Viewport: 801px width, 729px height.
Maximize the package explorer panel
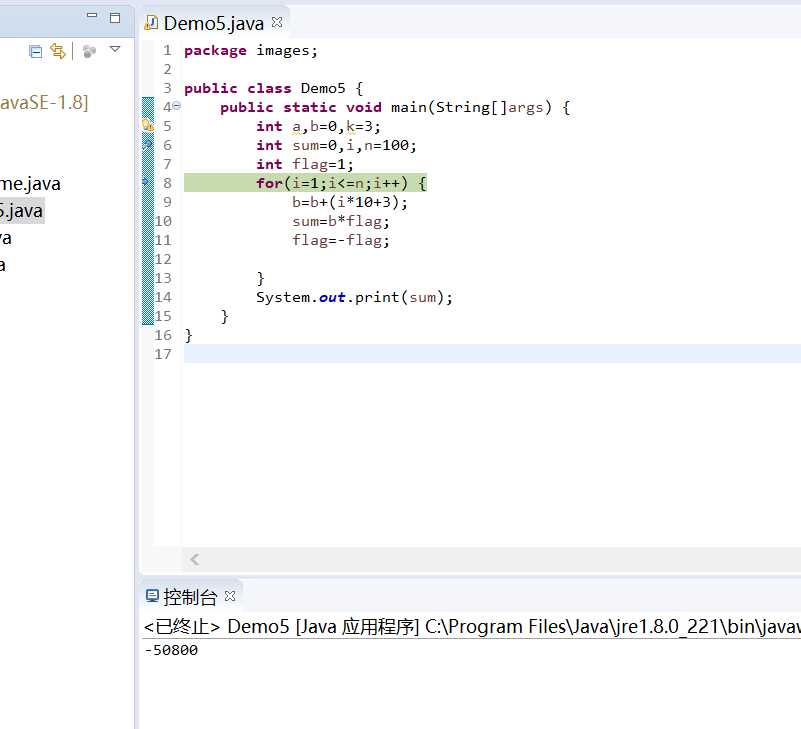pos(115,17)
